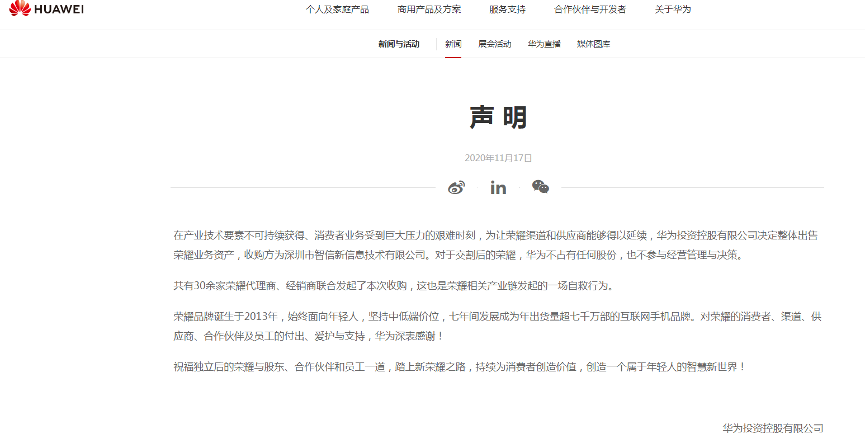Click paragraph starting 荣耀品牌诞生于2013年
The width and height of the screenshot is (866, 443).
coord(497,326)
